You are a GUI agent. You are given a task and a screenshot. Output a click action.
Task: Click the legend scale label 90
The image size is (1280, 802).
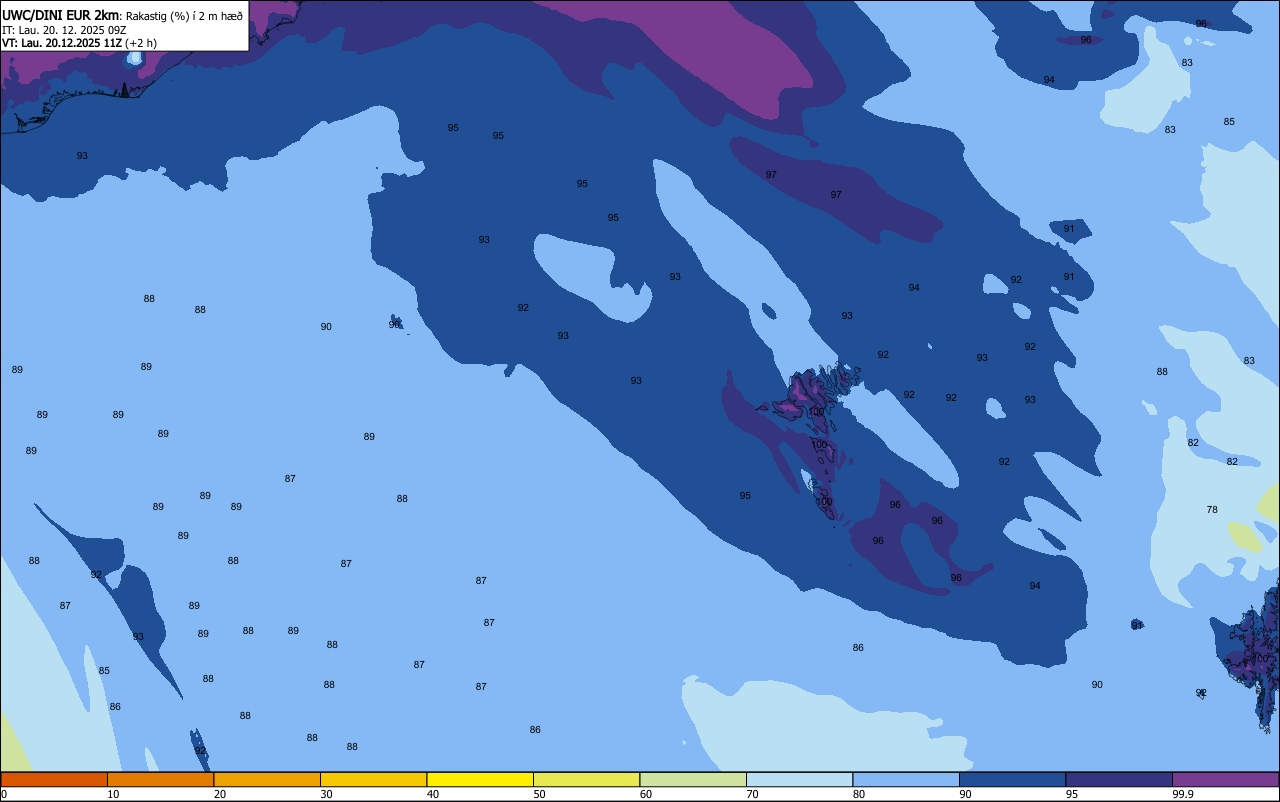[965, 794]
